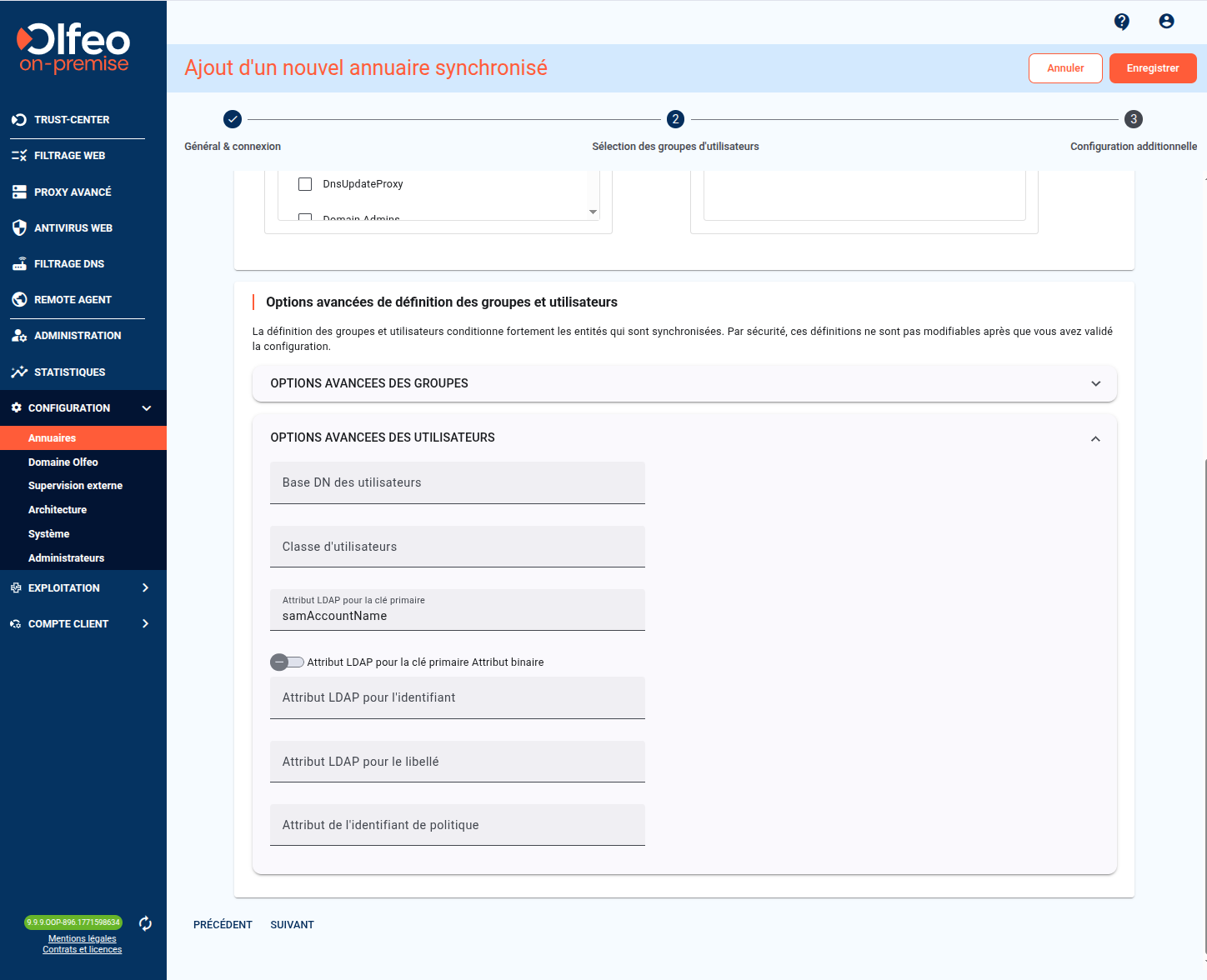Click the Mentions légales link
The image size is (1207, 980).
tap(83, 938)
